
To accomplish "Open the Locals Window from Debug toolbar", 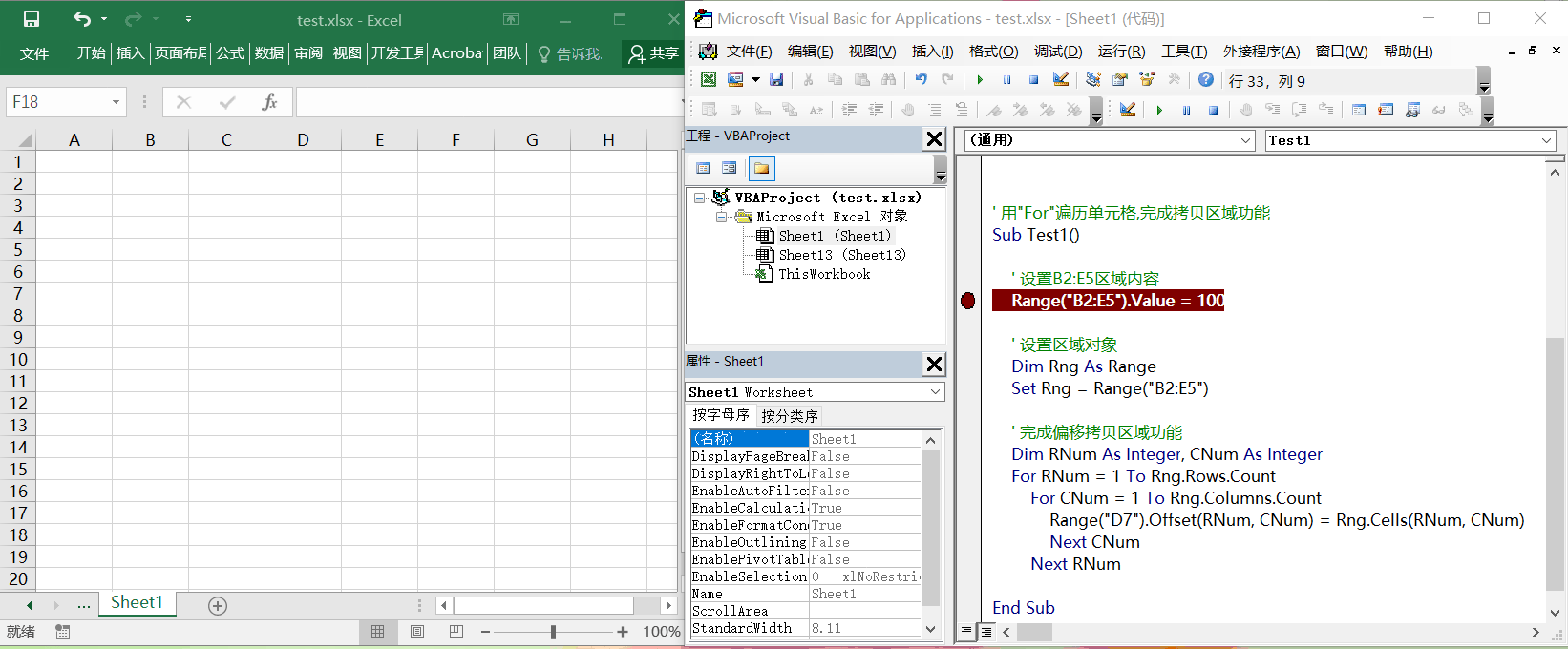I will click(x=1359, y=111).
